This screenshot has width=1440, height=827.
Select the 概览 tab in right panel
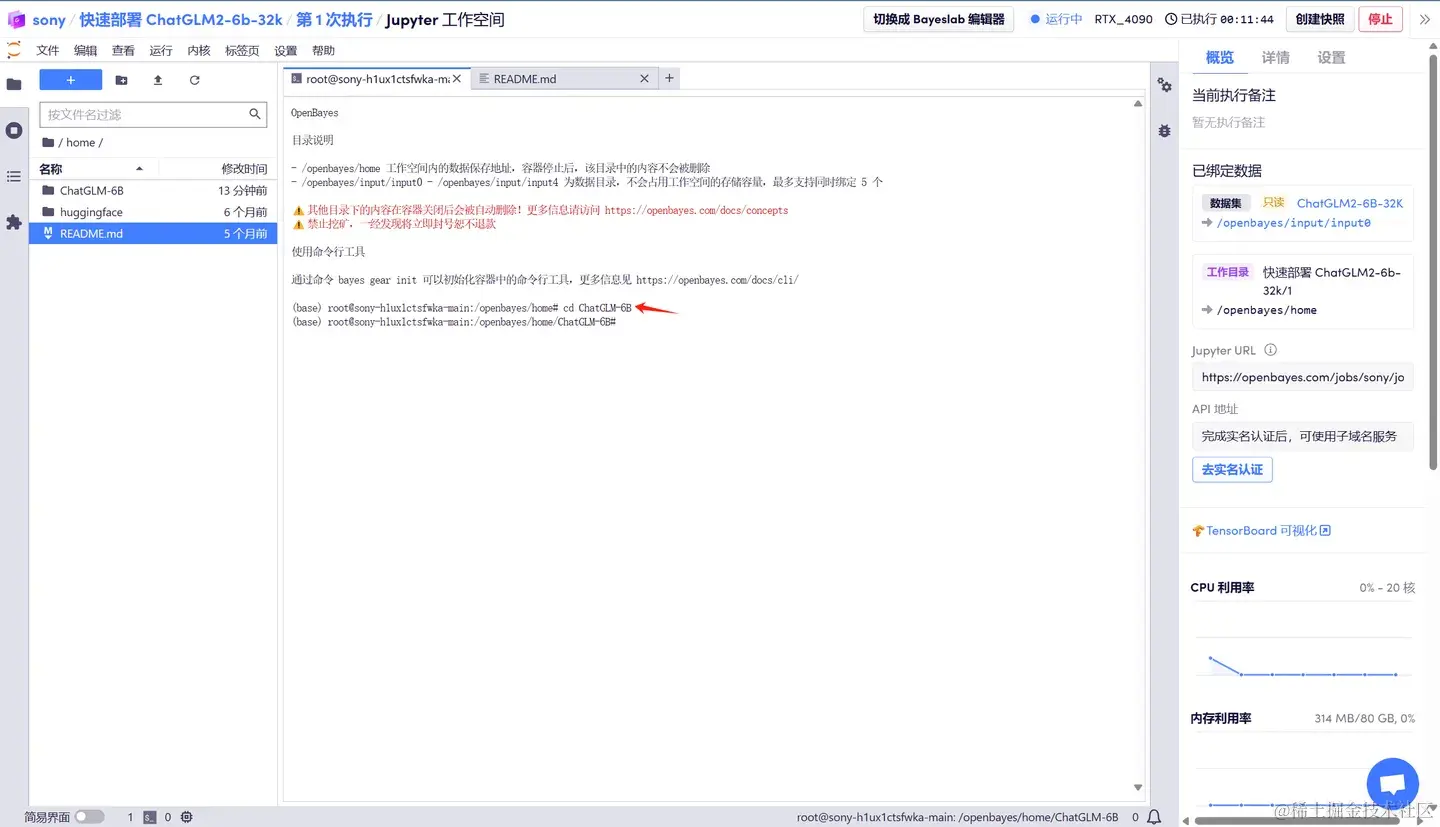pyautogui.click(x=1220, y=57)
